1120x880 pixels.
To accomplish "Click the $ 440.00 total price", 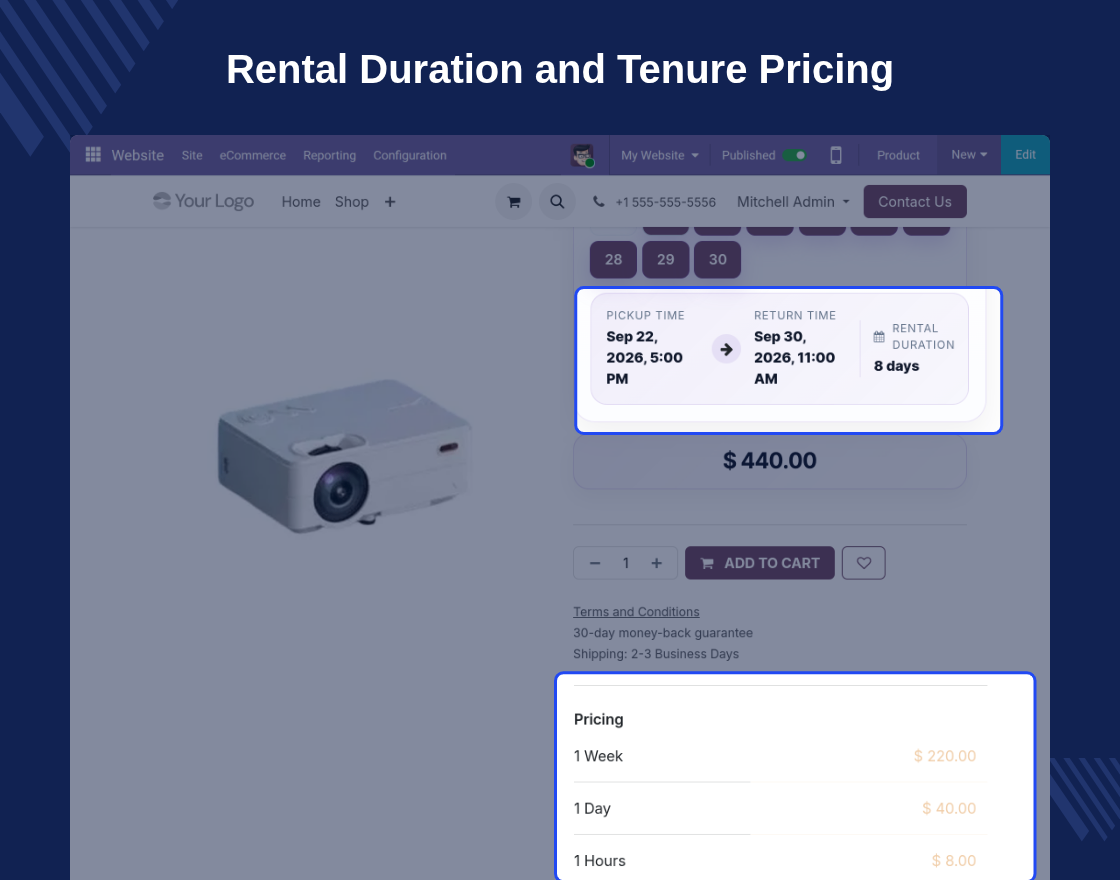I will (770, 461).
